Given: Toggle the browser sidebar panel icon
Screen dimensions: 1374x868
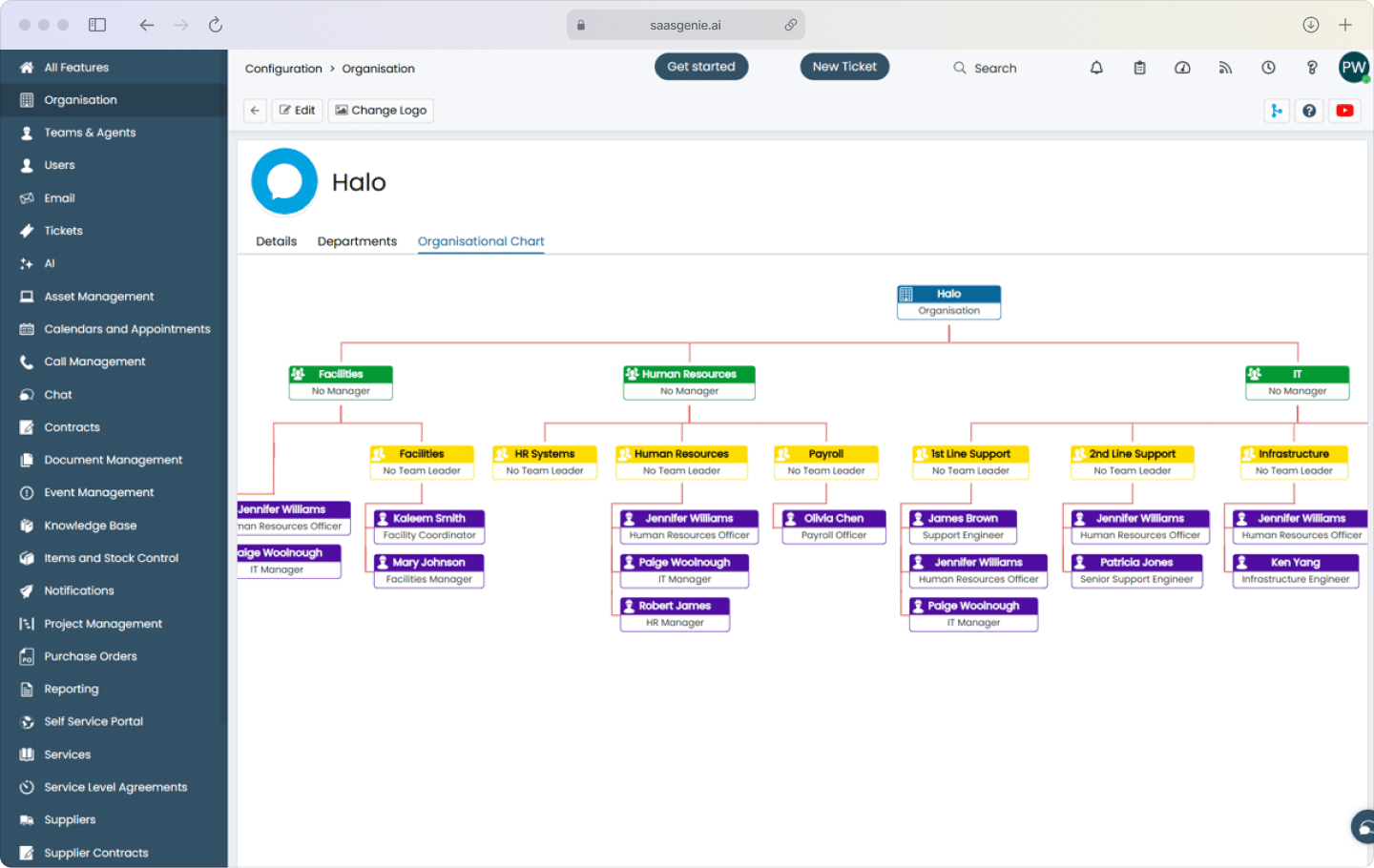Looking at the screenshot, I should 97,25.
